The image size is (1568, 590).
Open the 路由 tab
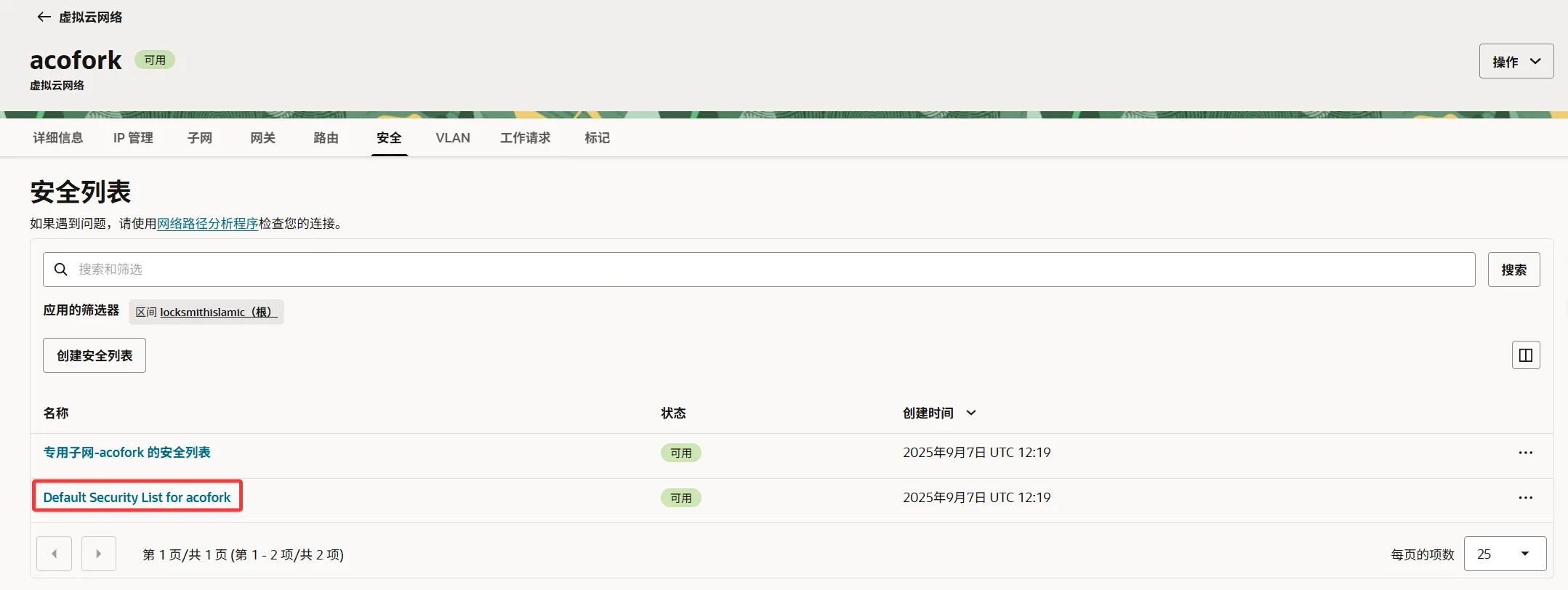(326, 138)
